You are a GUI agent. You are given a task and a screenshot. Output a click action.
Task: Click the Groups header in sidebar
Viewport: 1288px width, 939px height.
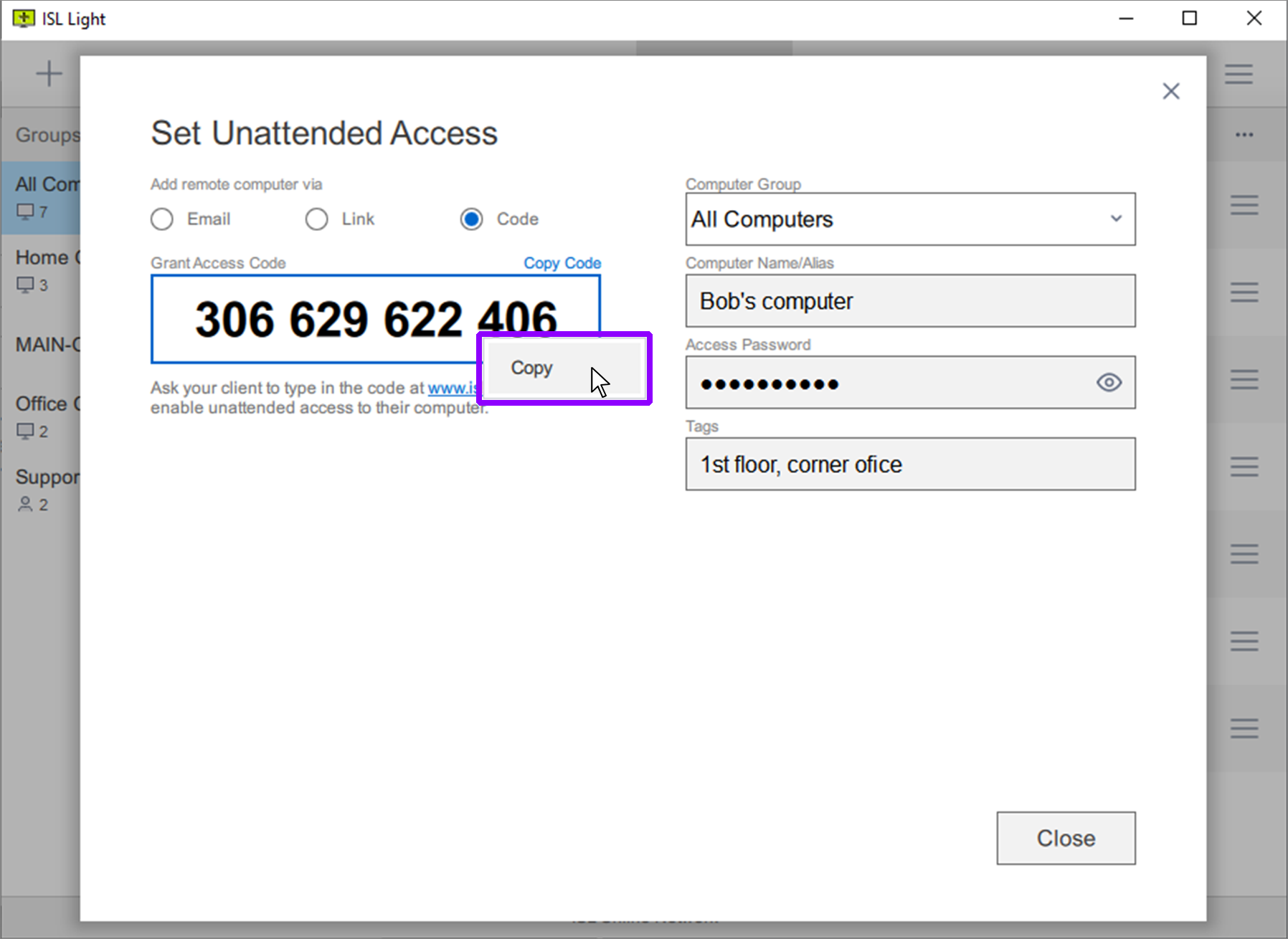[x=47, y=135]
